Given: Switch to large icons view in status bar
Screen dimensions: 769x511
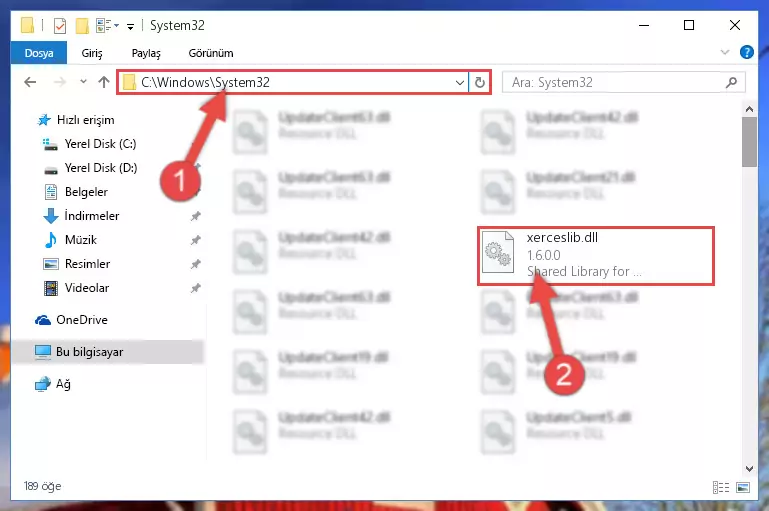Looking at the screenshot, I should [x=743, y=487].
